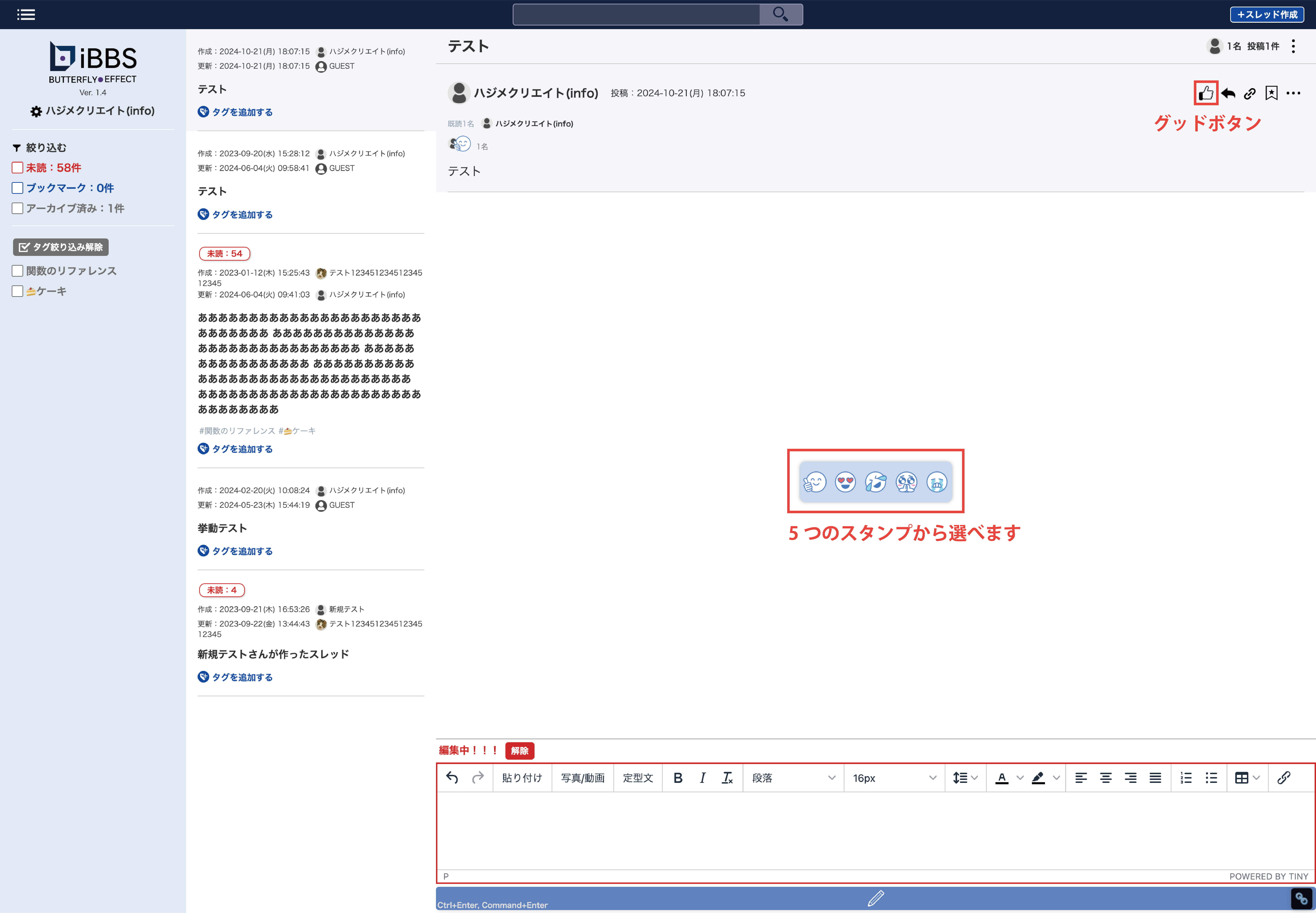Open the 写真/動画 insert menu
The height and width of the screenshot is (913, 1316).
coord(582,778)
